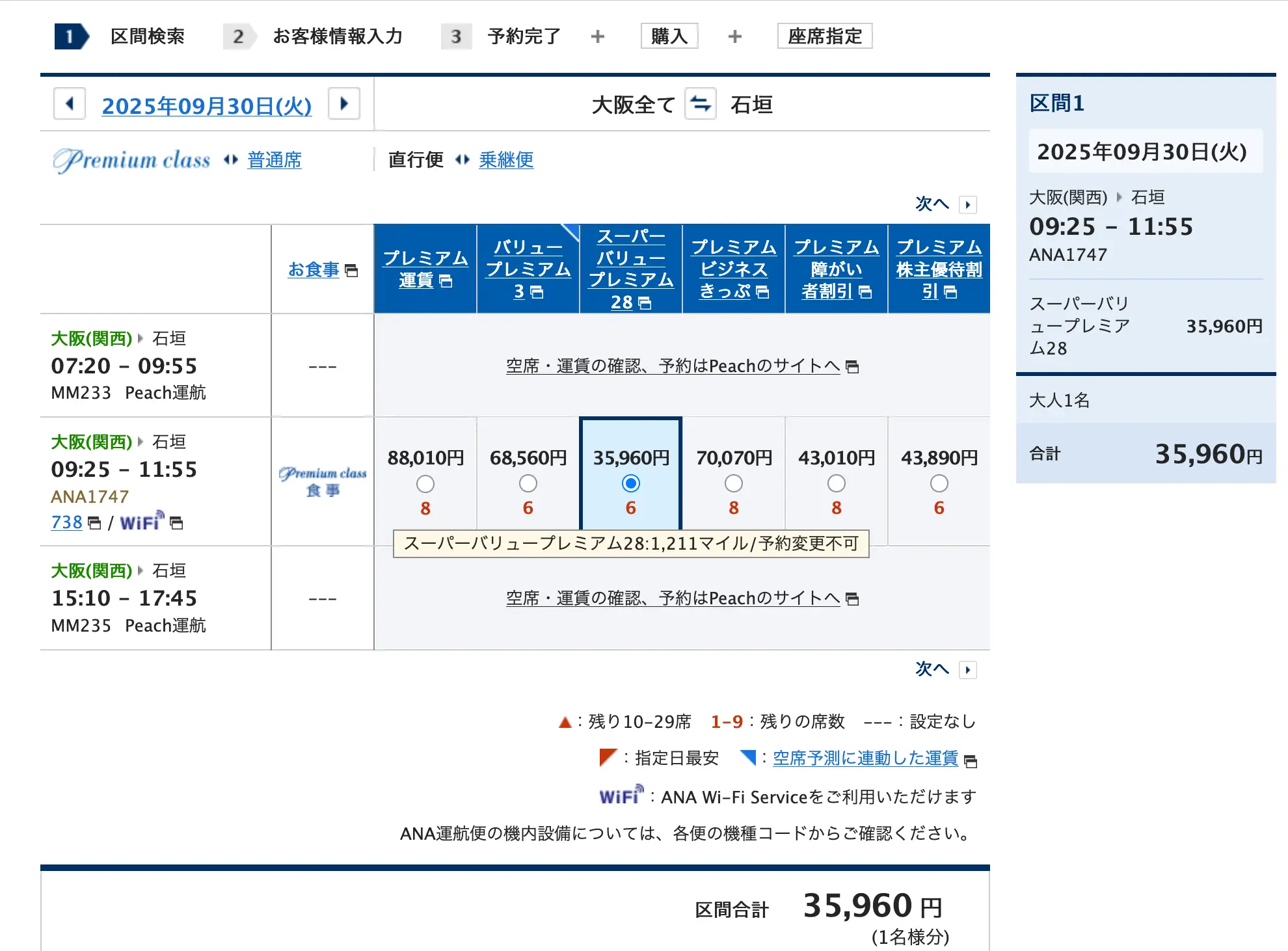Click the 座席指定 step box
The width and height of the screenshot is (1288, 951).
point(824,36)
